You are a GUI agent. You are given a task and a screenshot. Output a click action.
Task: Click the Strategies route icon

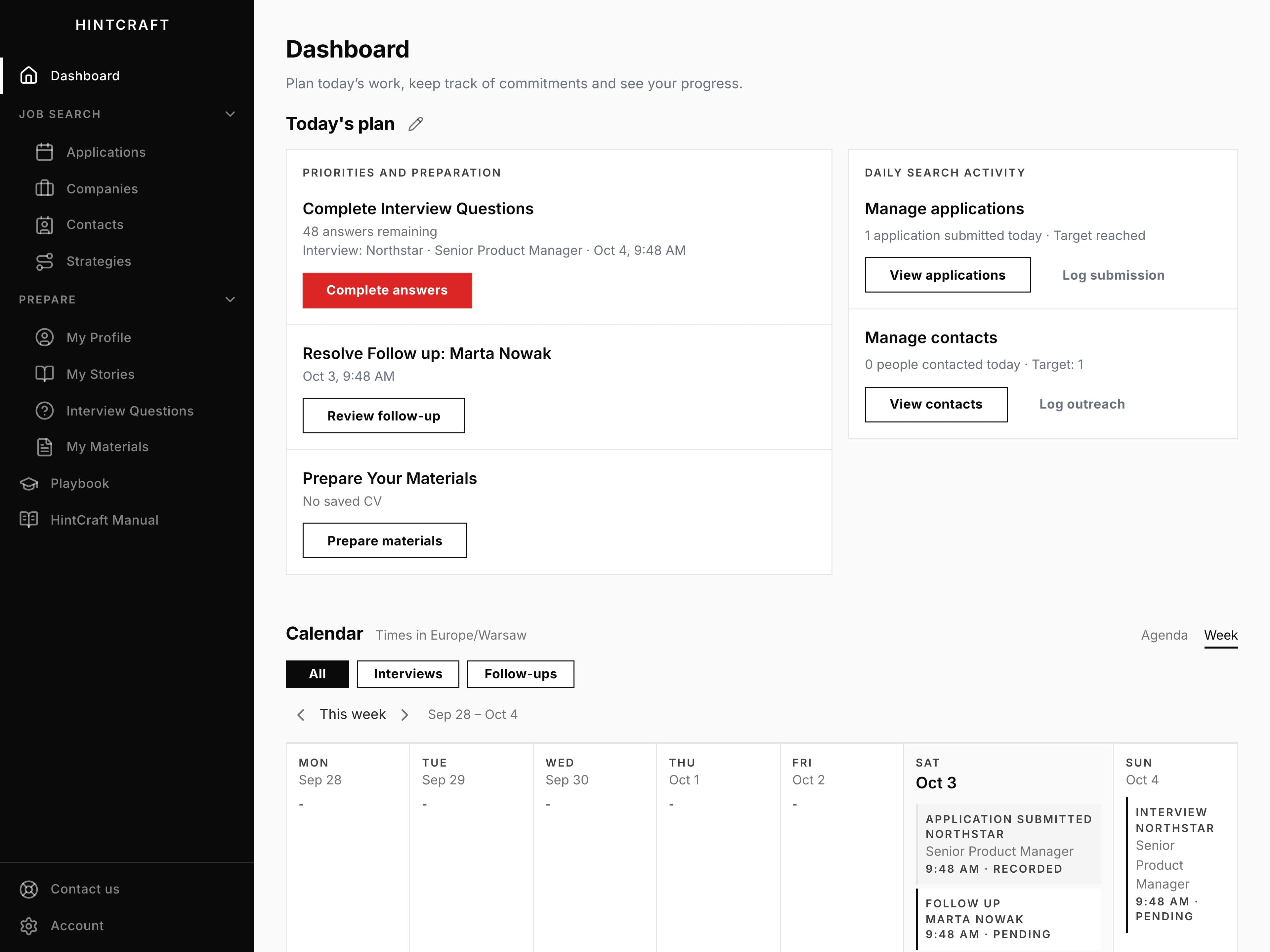point(44,262)
